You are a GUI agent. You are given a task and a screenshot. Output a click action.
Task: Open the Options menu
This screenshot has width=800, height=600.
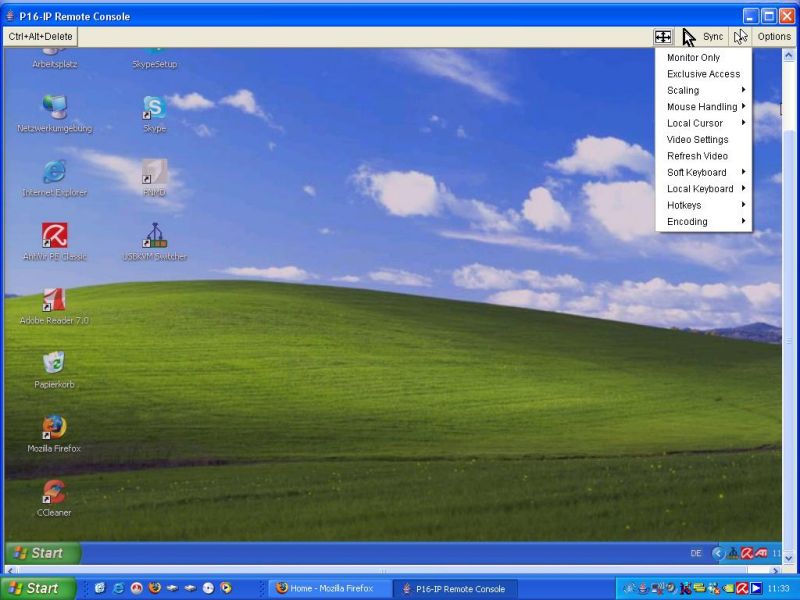pyautogui.click(x=773, y=36)
